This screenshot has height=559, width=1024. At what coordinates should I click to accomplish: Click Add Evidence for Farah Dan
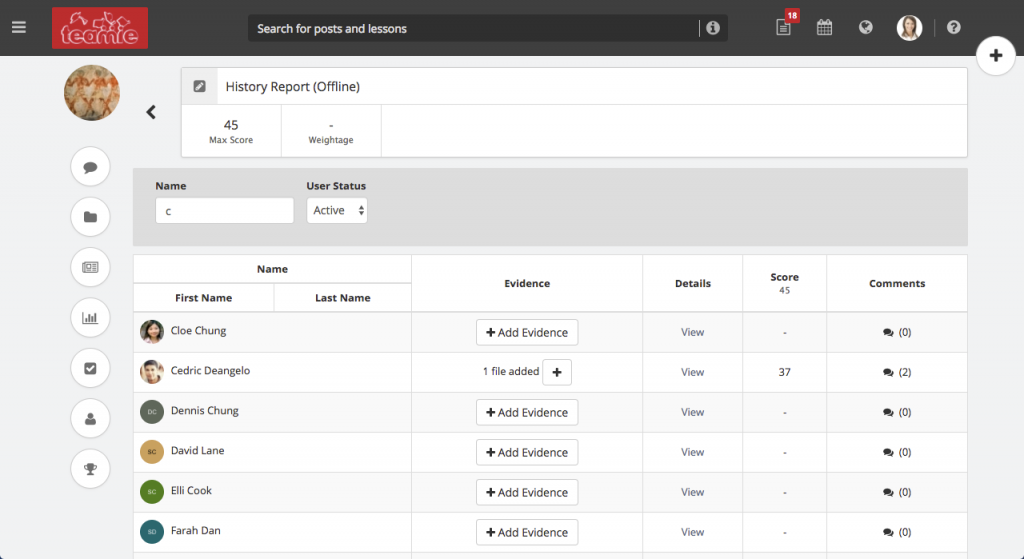(x=527, y=532)
